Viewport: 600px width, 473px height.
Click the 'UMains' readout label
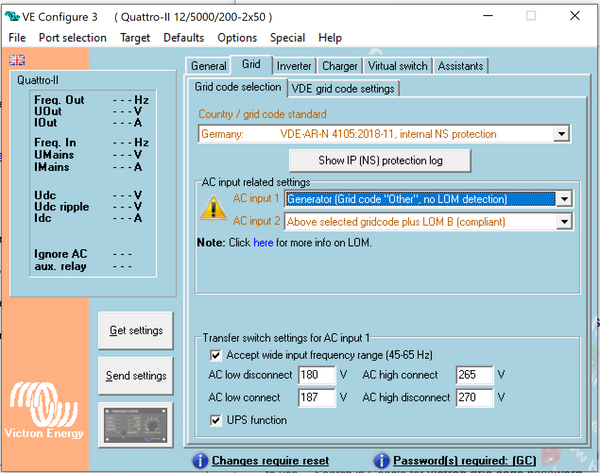click(54, 155)
